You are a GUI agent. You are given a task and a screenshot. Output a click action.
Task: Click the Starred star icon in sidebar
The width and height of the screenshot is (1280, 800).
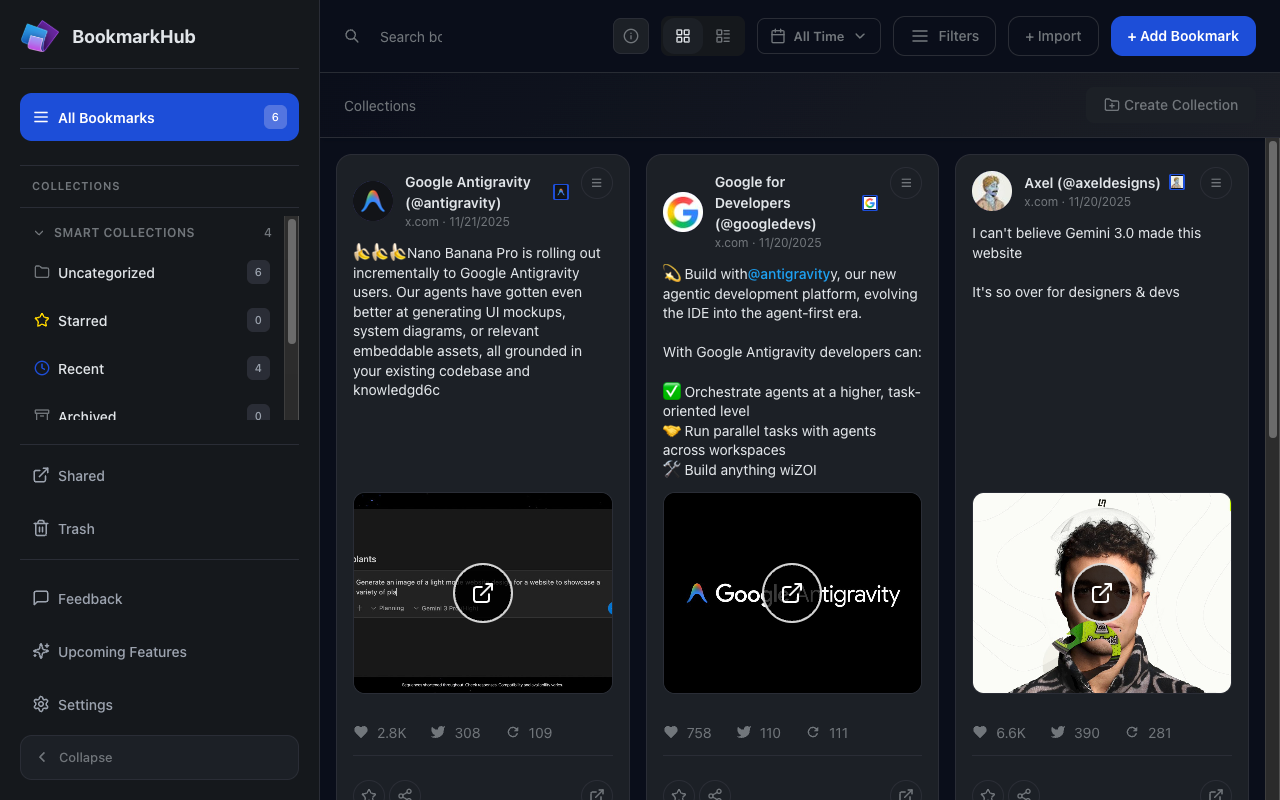coord(42,320)
